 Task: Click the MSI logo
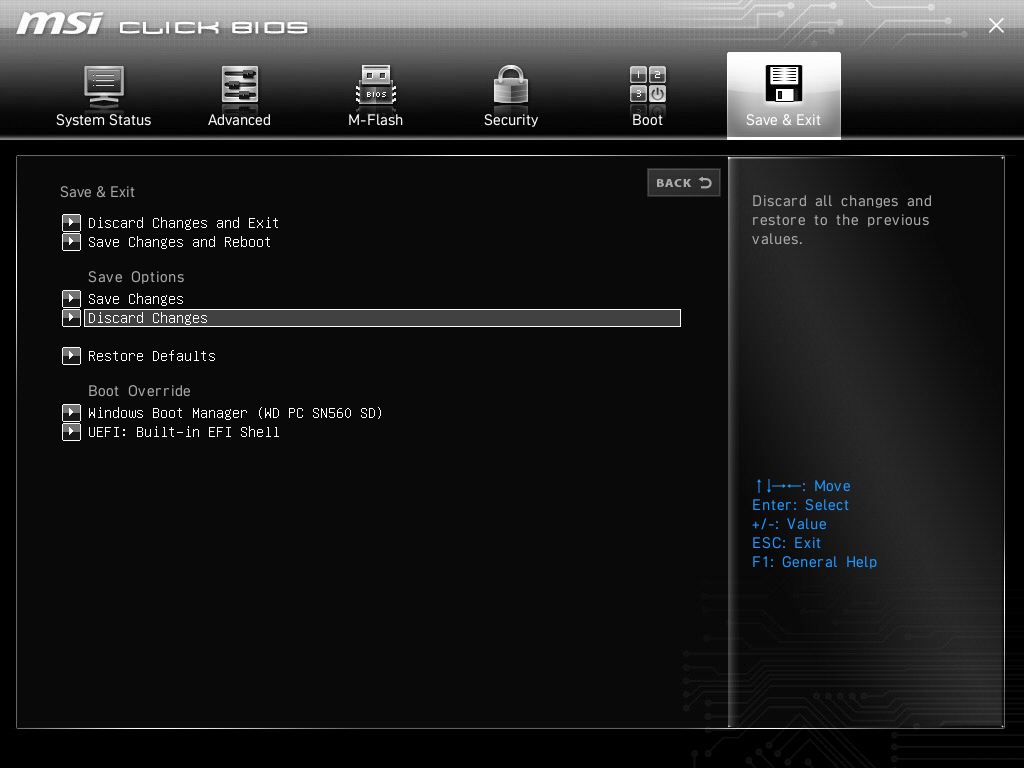59,24
